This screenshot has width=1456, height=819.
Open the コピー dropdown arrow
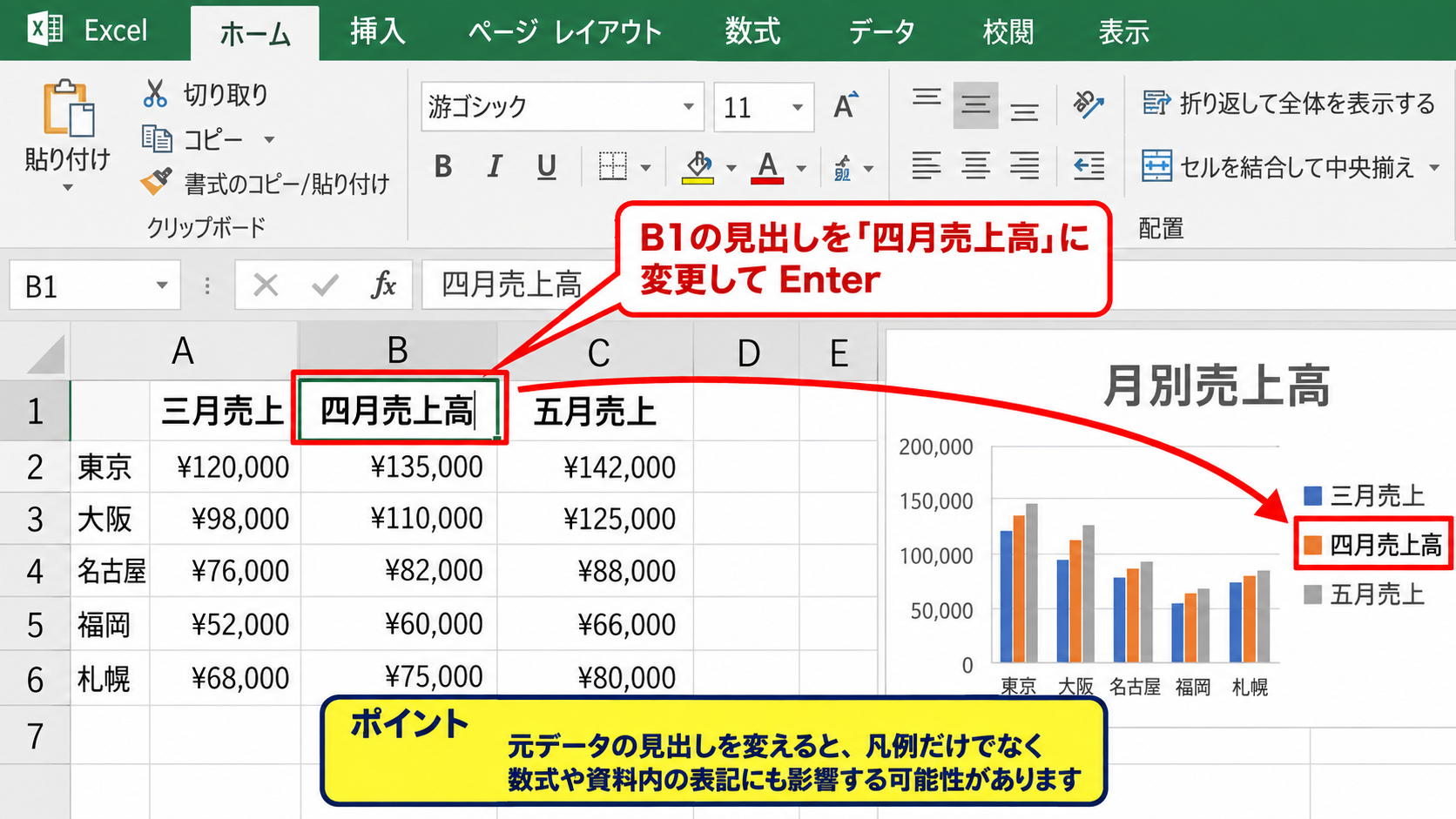(x=269, y=139)
